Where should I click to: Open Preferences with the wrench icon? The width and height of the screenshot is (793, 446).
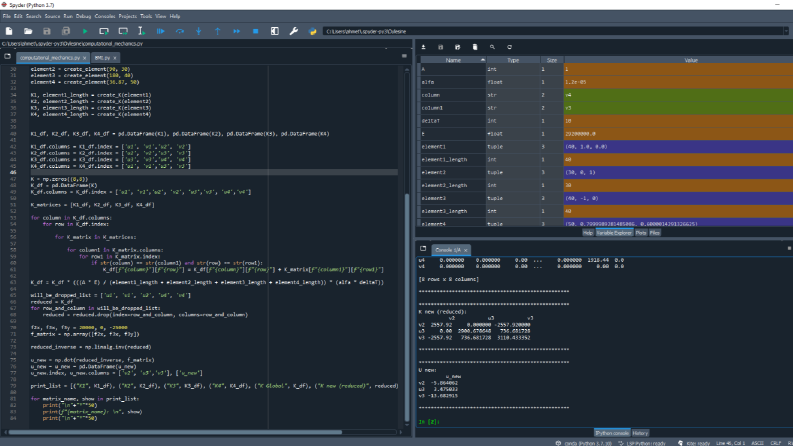click(293, 31)
